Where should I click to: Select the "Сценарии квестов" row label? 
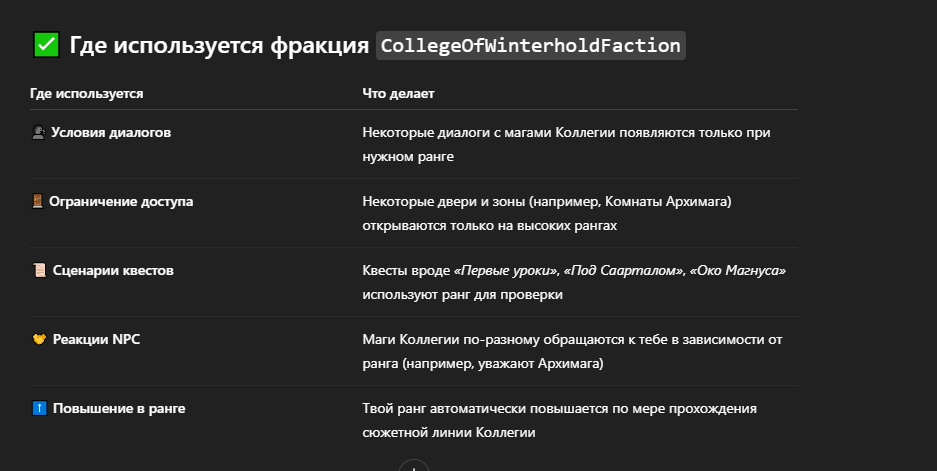(x=112, y=270)
